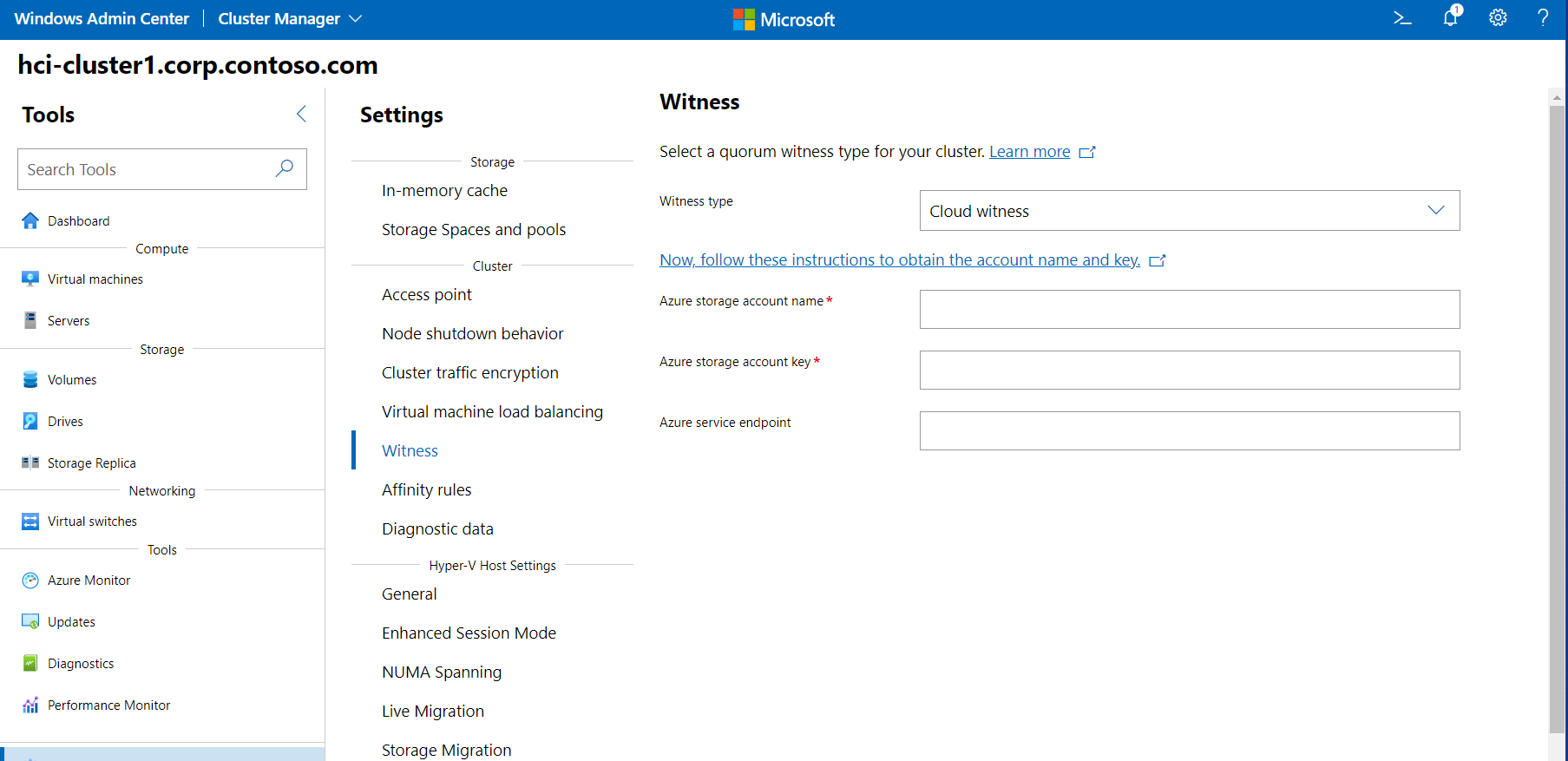Click the Volumes icon in Tools
Viewport: 1568px width, 761px height.
click(30, 380)
